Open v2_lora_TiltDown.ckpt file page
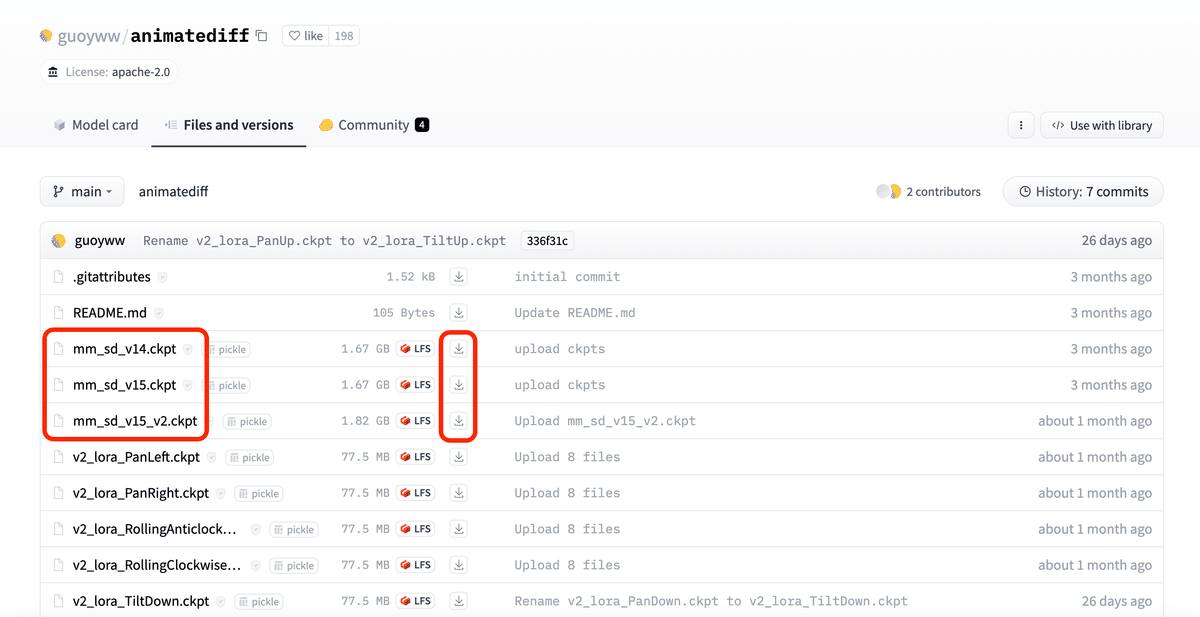Image resolution: width=1200 pixels, height=617 pixels. [x=141, y=601]
